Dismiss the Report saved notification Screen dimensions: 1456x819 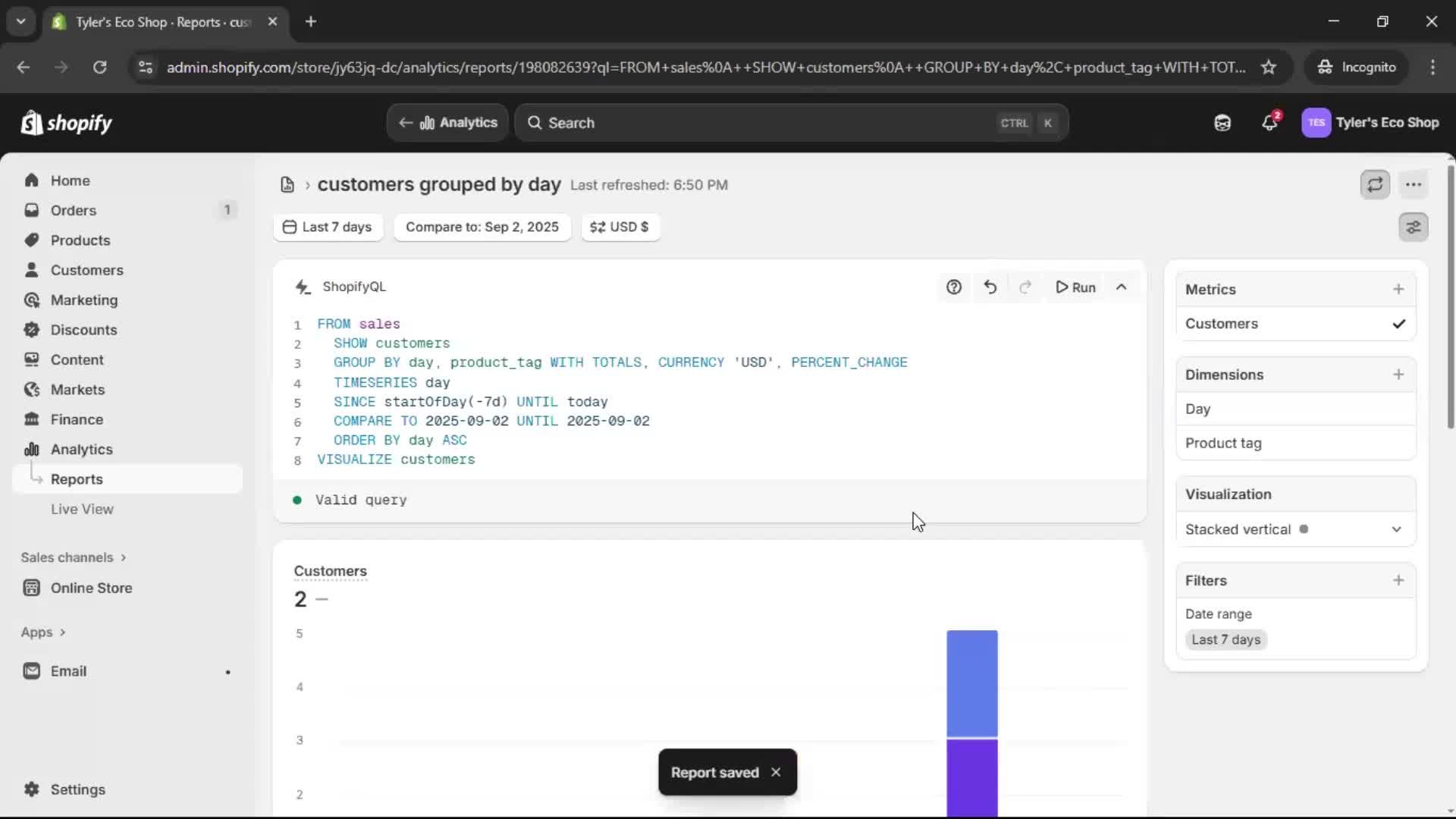[777, 772]
